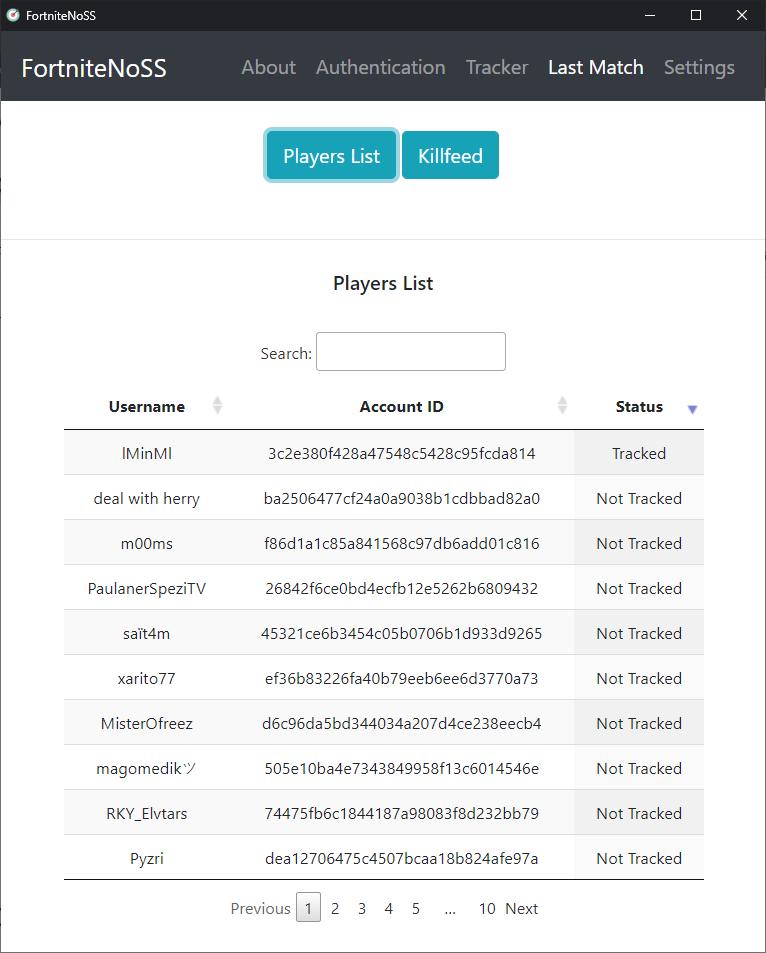Click Not Tracked status for Pyzri

coord(639,858)
